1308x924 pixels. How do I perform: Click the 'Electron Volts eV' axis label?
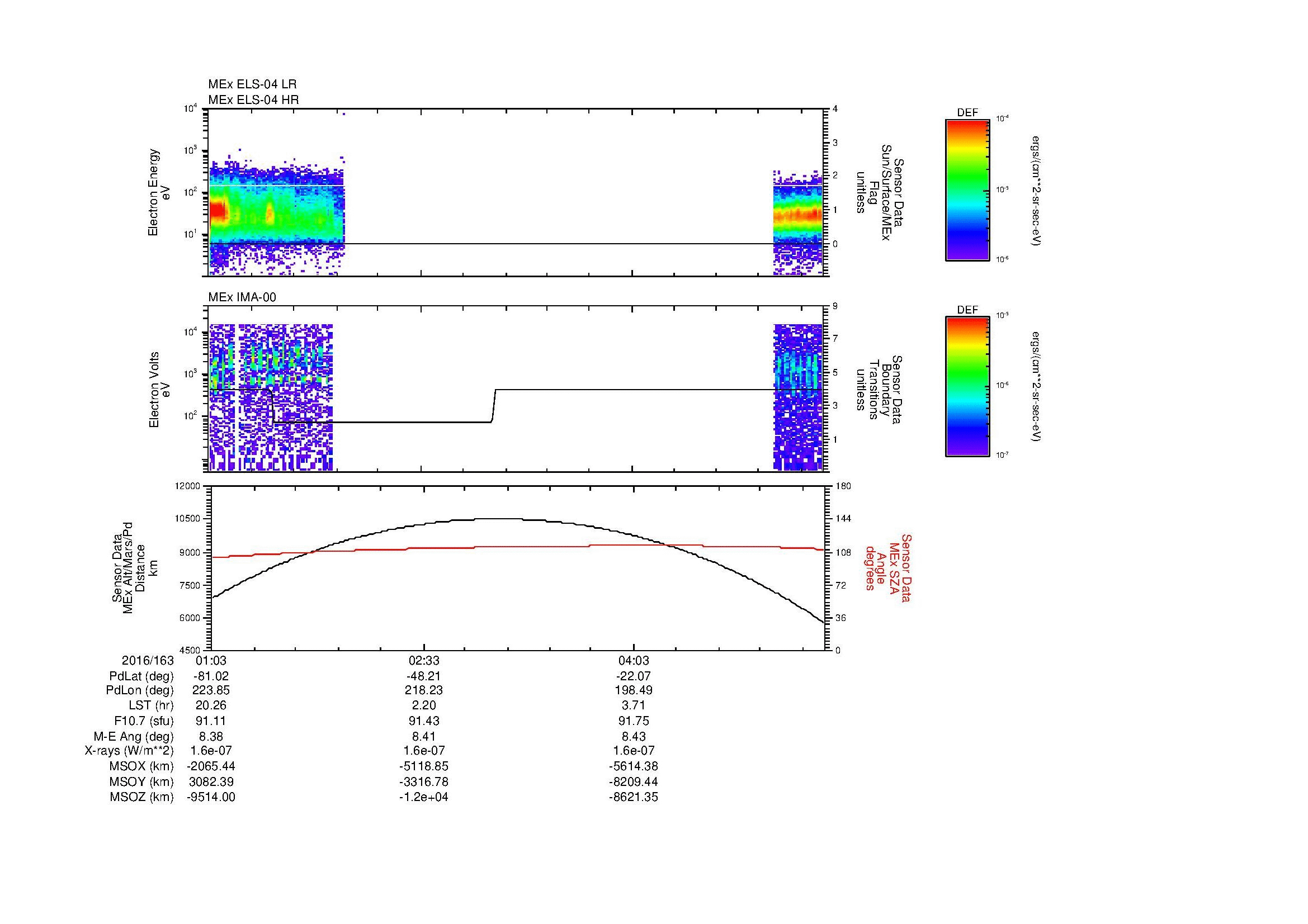pos(159,390)
